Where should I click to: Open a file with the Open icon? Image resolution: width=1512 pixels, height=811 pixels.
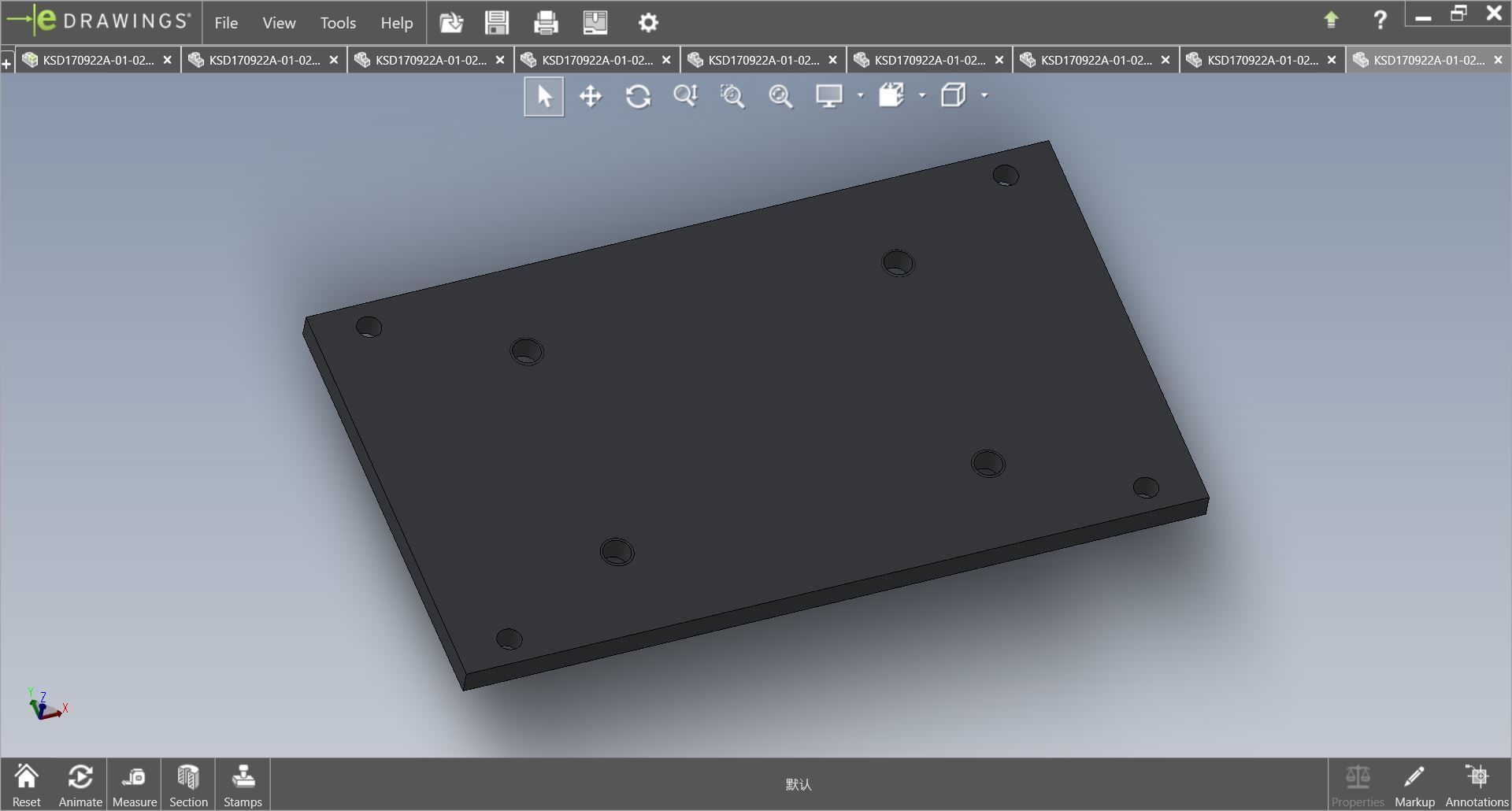(x=451, y=23)
